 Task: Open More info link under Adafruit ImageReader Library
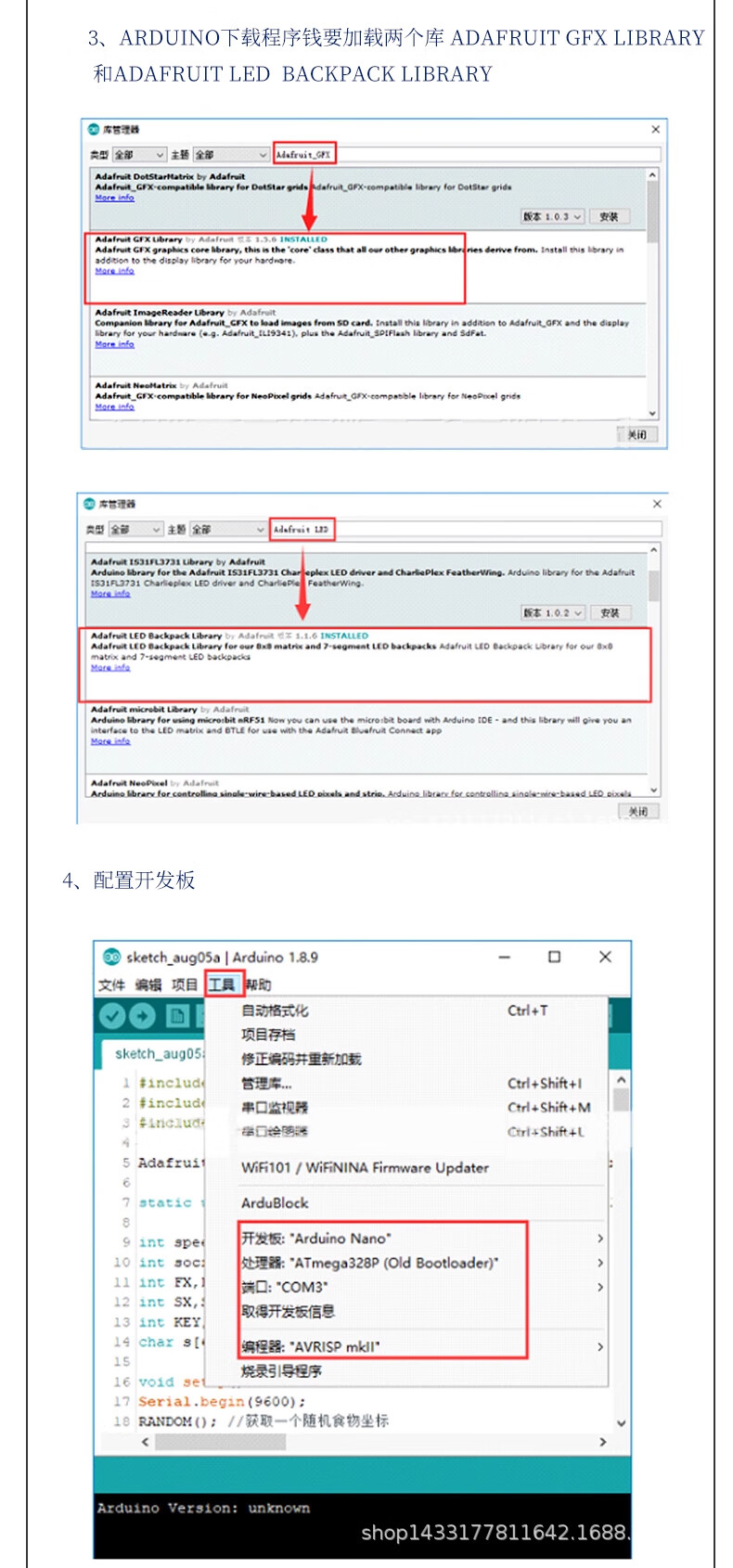tap(114, 344)
